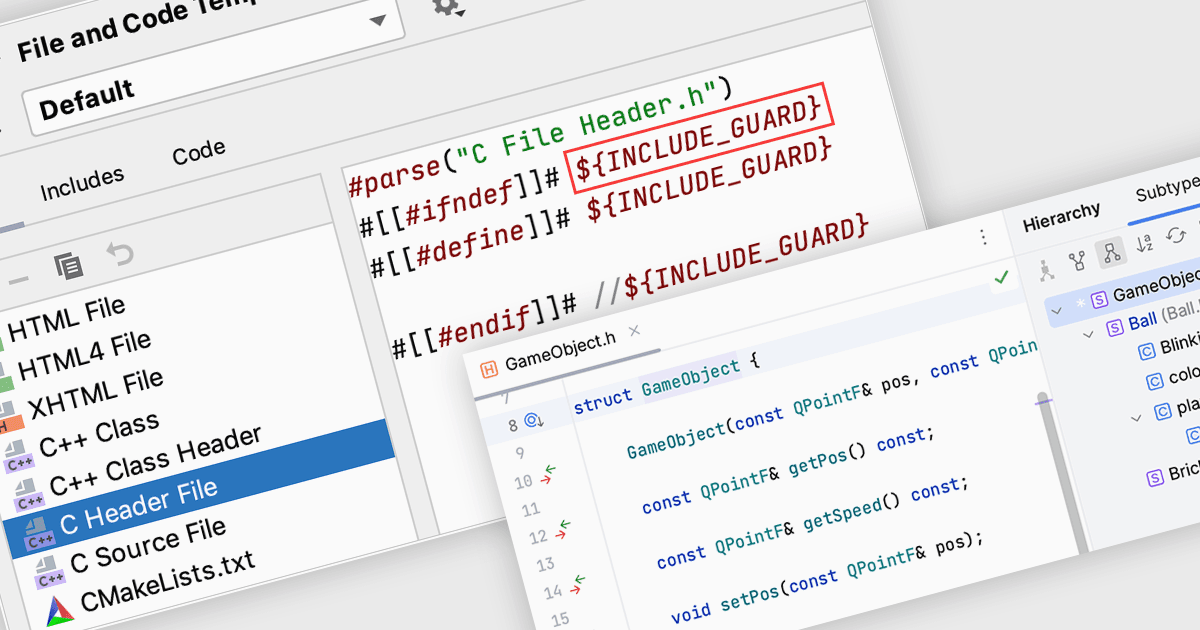The width and height of the screenshot is (1200, 630).
Task: Collapse the 'pla…' class hierarchy node
Action: click(1137, 419)
